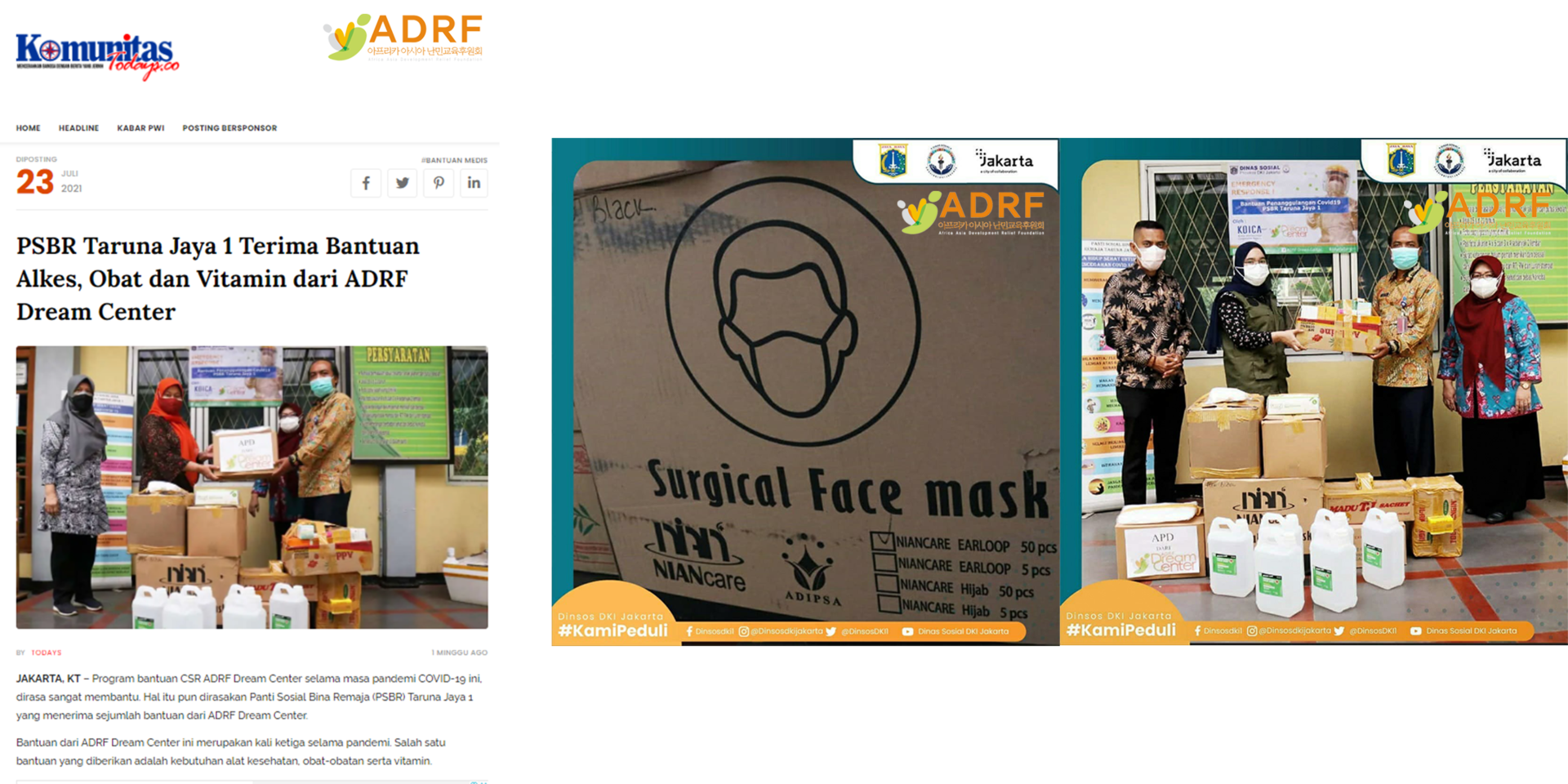1568x784 pixels.
Task: Click the 'JAKARTA, KT' paragraph opening
Action: (x=48, y=679)
